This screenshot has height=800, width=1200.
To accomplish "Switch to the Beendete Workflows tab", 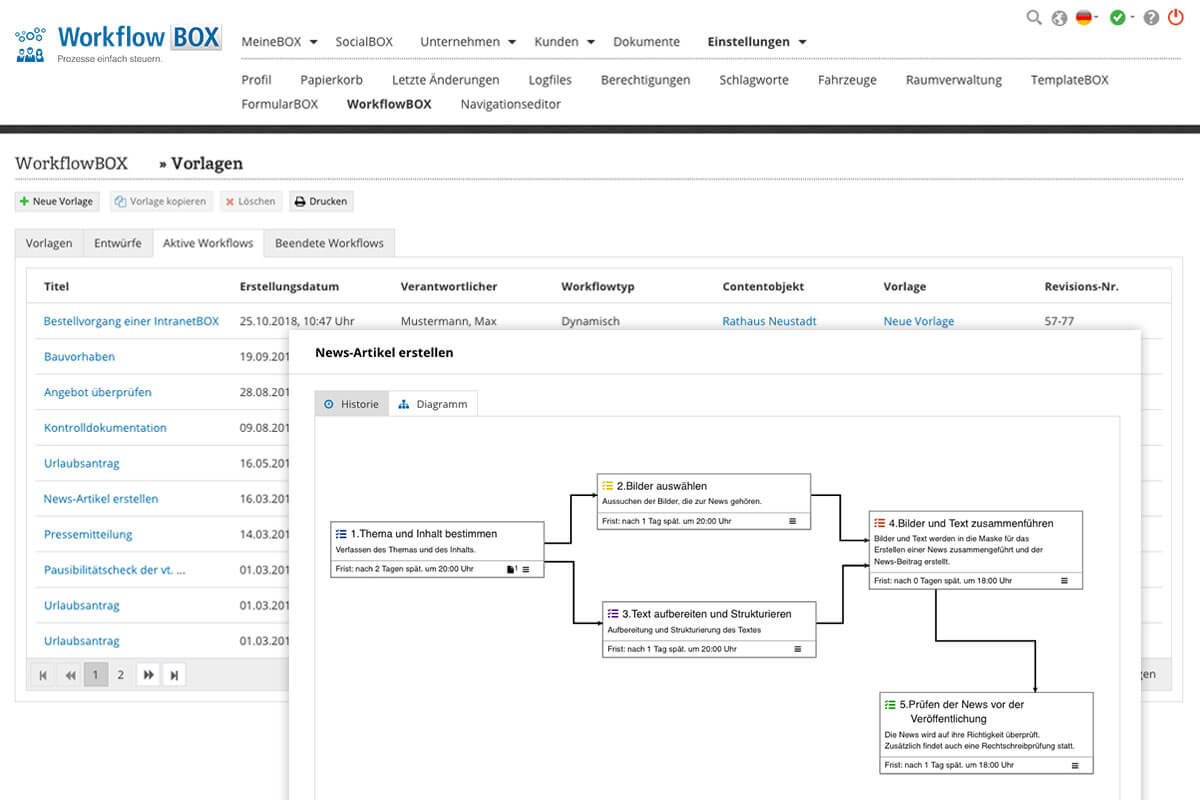I will pos(329,243).
